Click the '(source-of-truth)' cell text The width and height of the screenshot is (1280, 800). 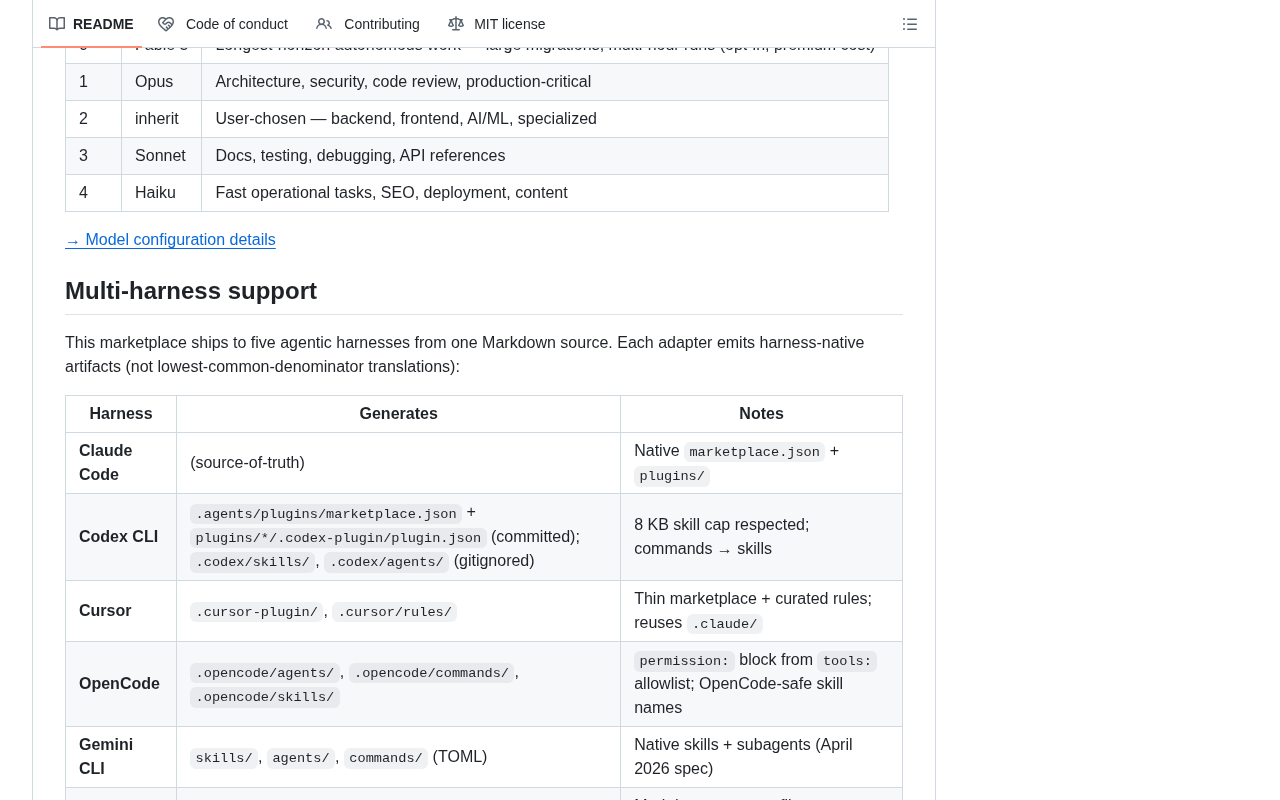click(x=247, y=463)
